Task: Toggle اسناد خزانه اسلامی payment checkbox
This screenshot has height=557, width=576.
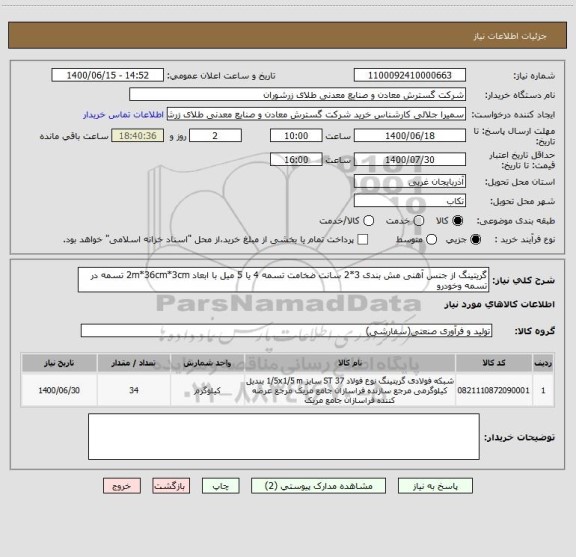Action: coord(363,240)
